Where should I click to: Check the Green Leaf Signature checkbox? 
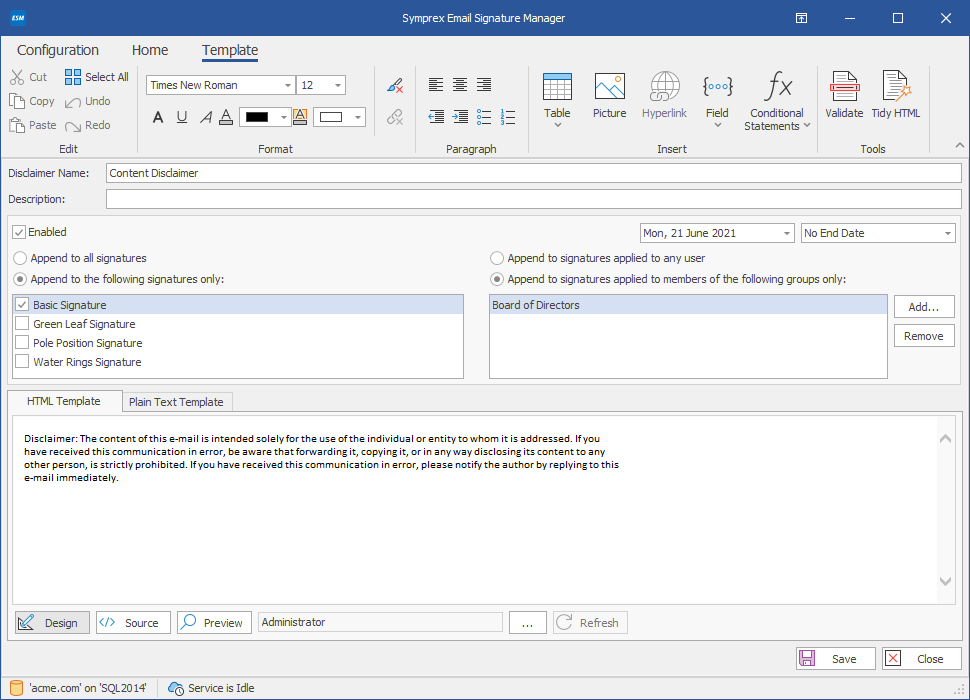tap(22, 323)
